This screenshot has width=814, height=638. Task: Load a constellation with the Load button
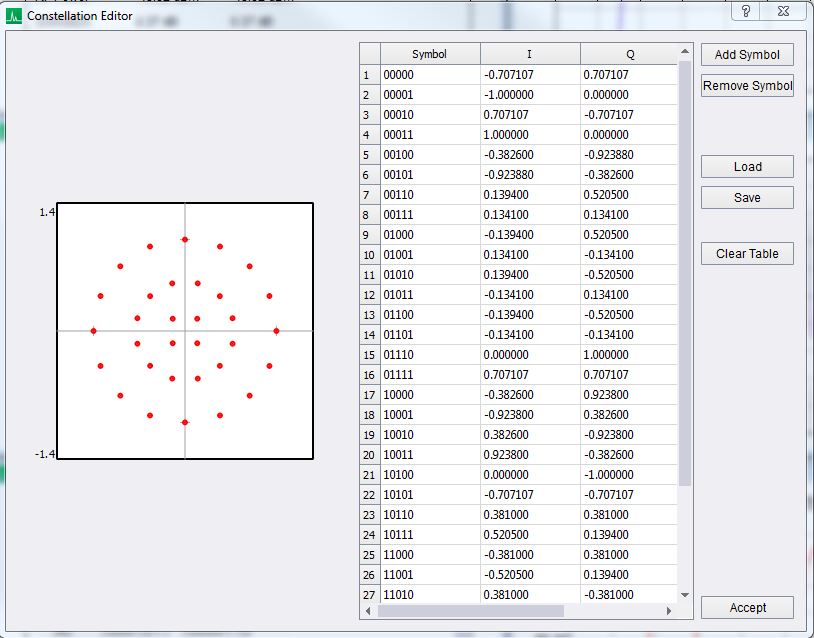coord(747,167)
